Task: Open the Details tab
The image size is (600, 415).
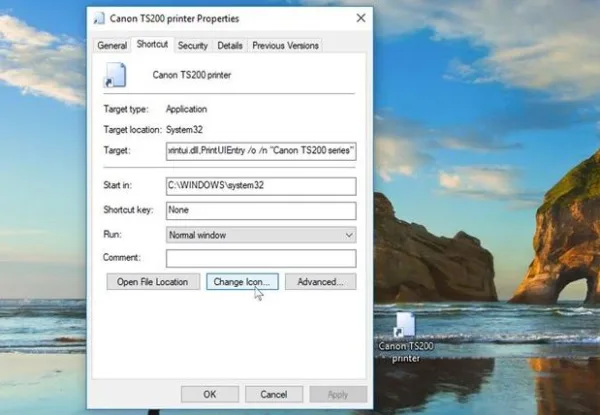Action: pyautogui.click(x=230, y=46)
